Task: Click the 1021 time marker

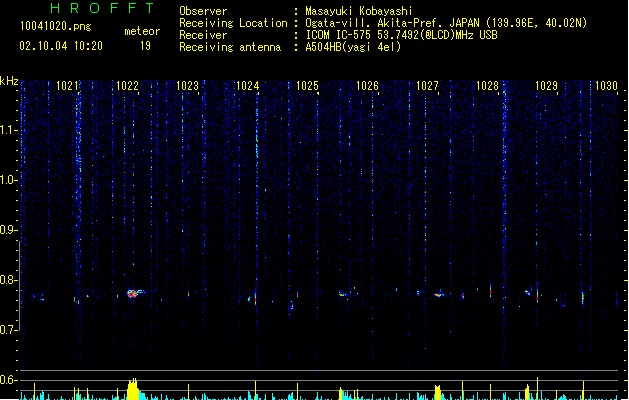Action: [67, 86]
